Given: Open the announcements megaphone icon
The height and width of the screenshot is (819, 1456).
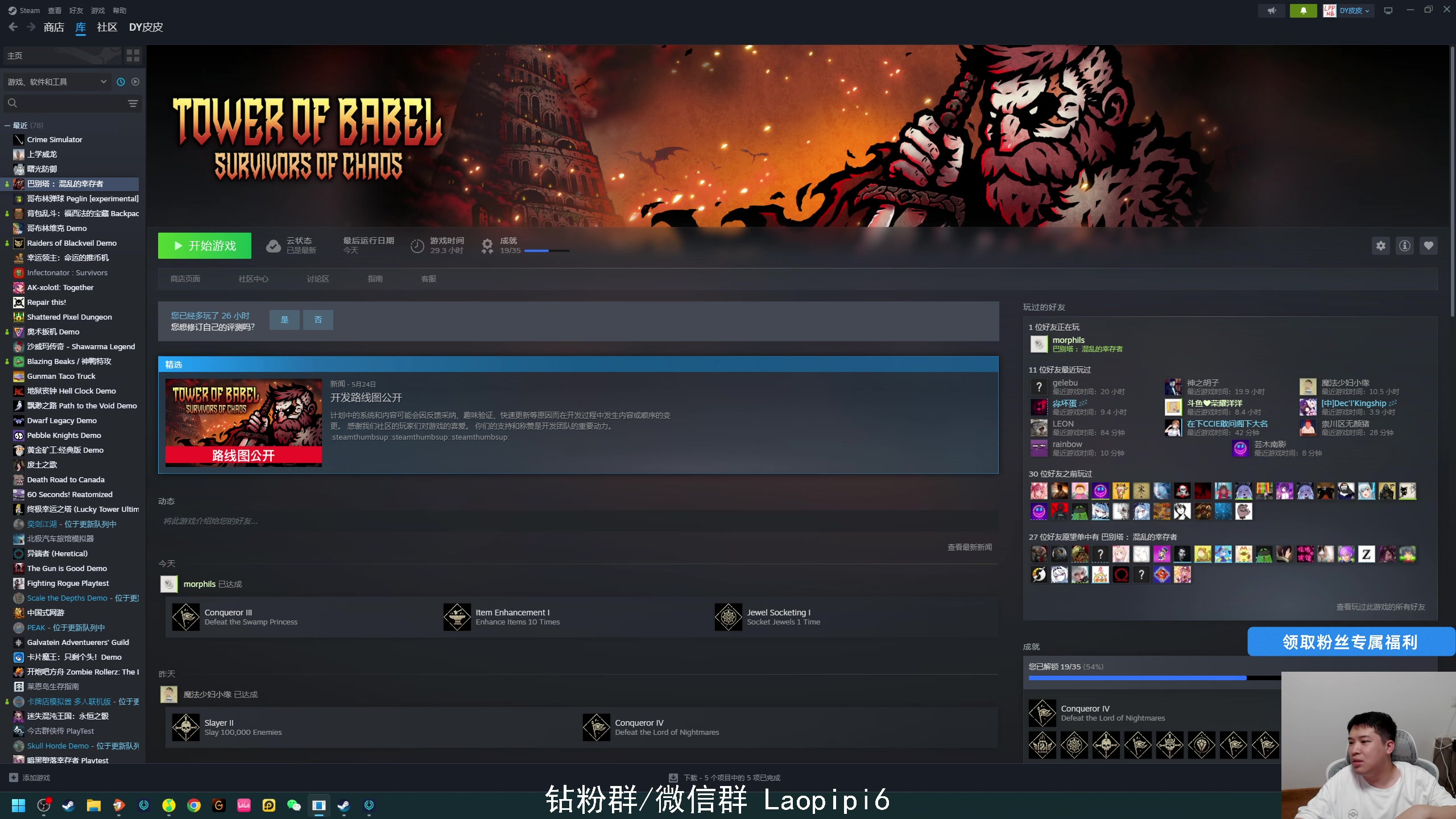Looking at the screenshot, I should coord(1272,10).
